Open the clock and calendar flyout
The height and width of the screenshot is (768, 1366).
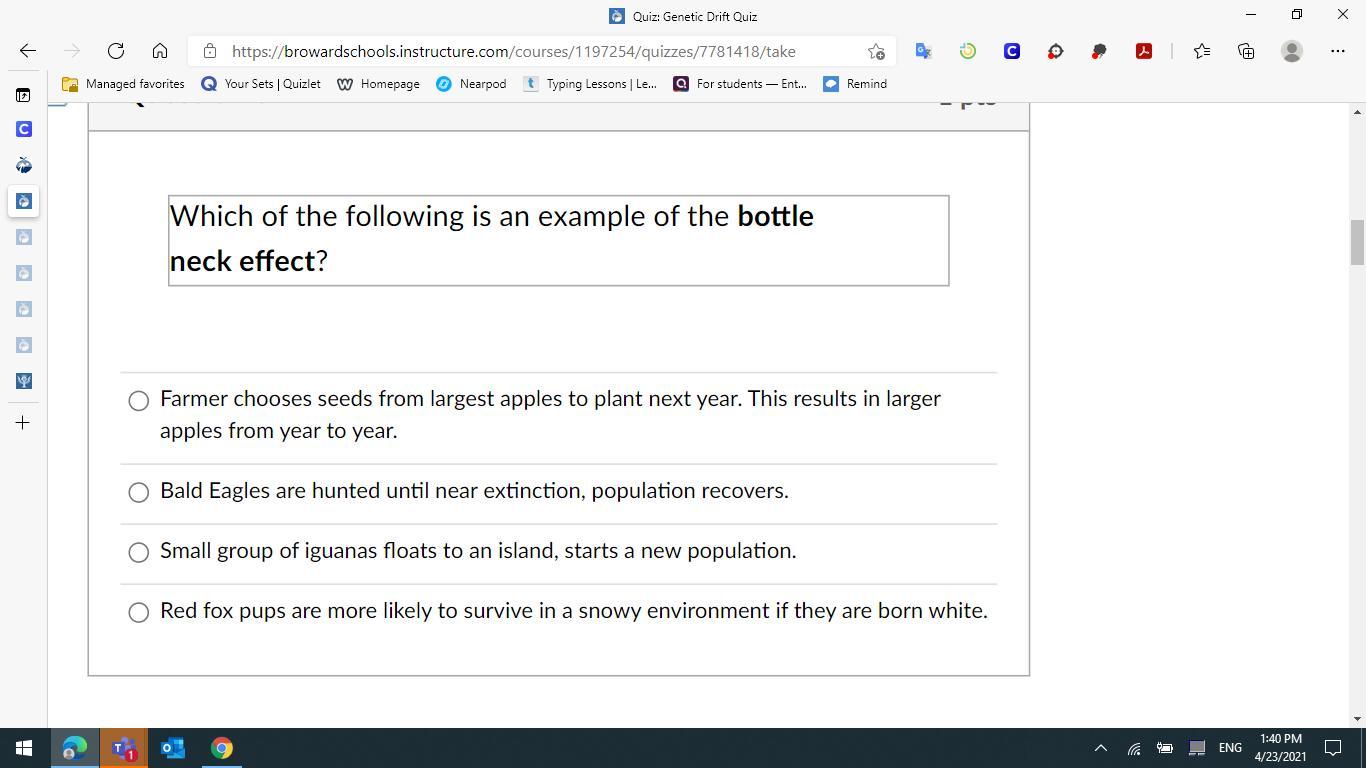pos(1280,748)
